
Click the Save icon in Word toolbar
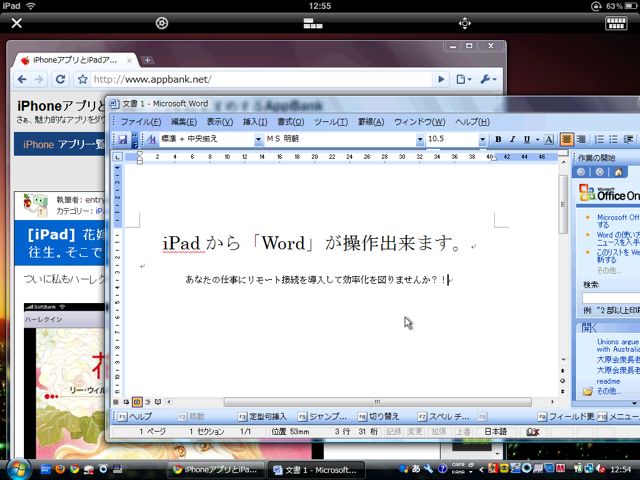point(122,140)
